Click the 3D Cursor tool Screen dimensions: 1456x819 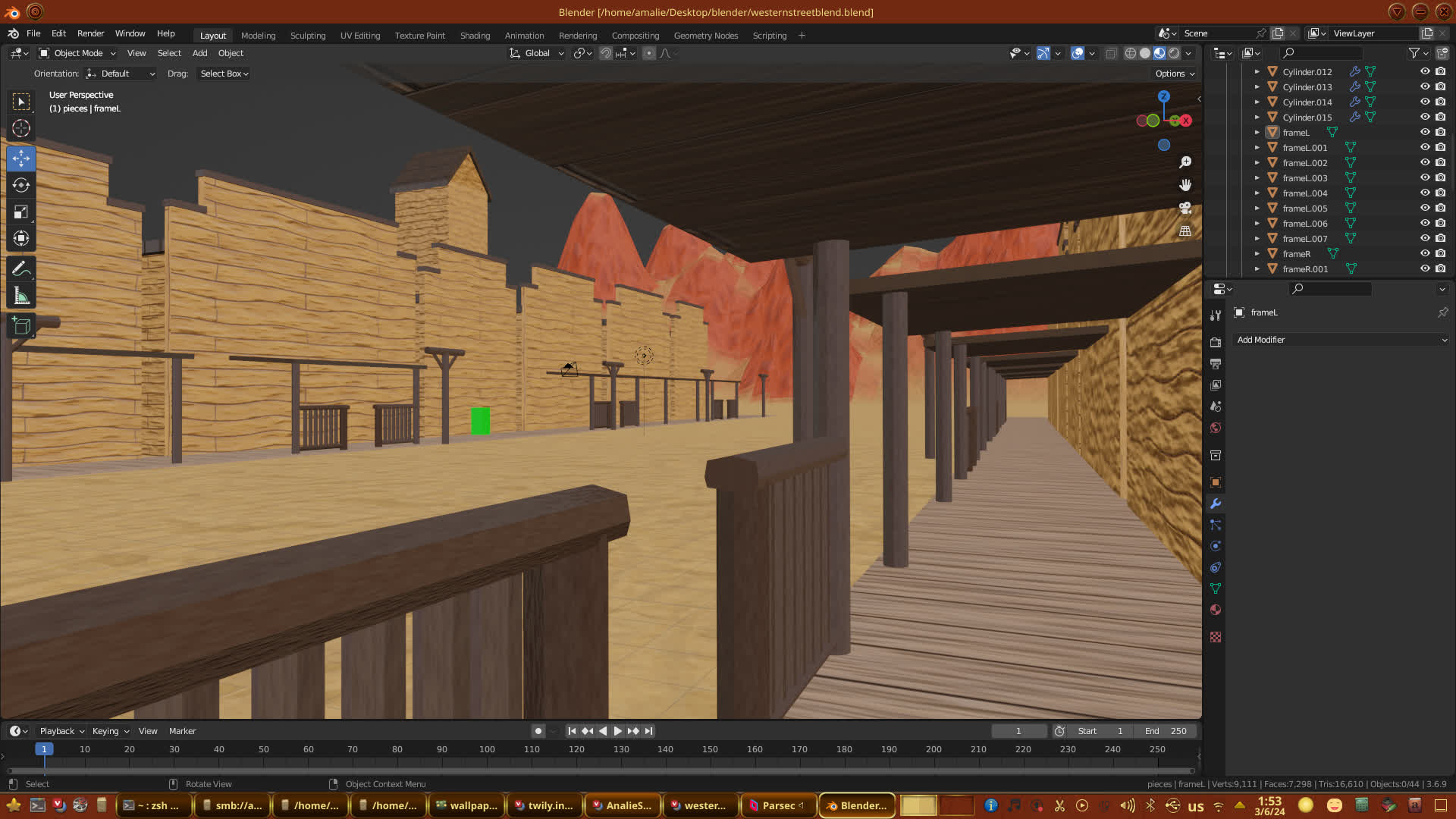tap(21, 128)
